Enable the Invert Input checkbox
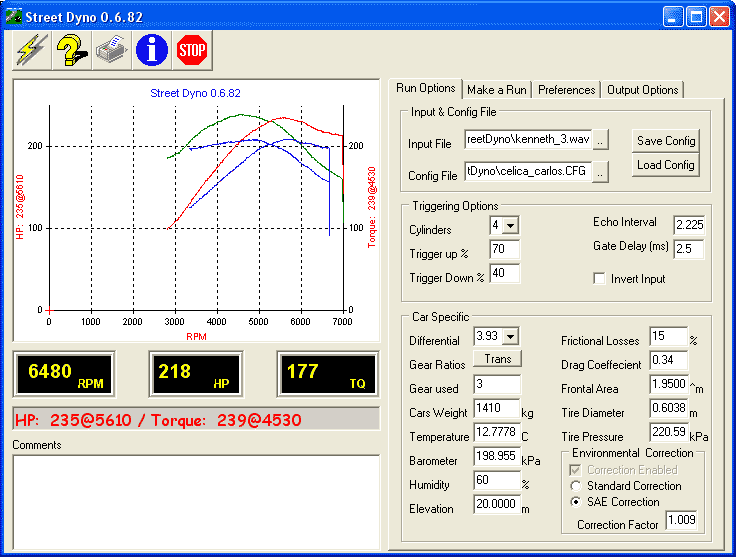The height and width of the screenshot is (557, 736). point(599,278)
